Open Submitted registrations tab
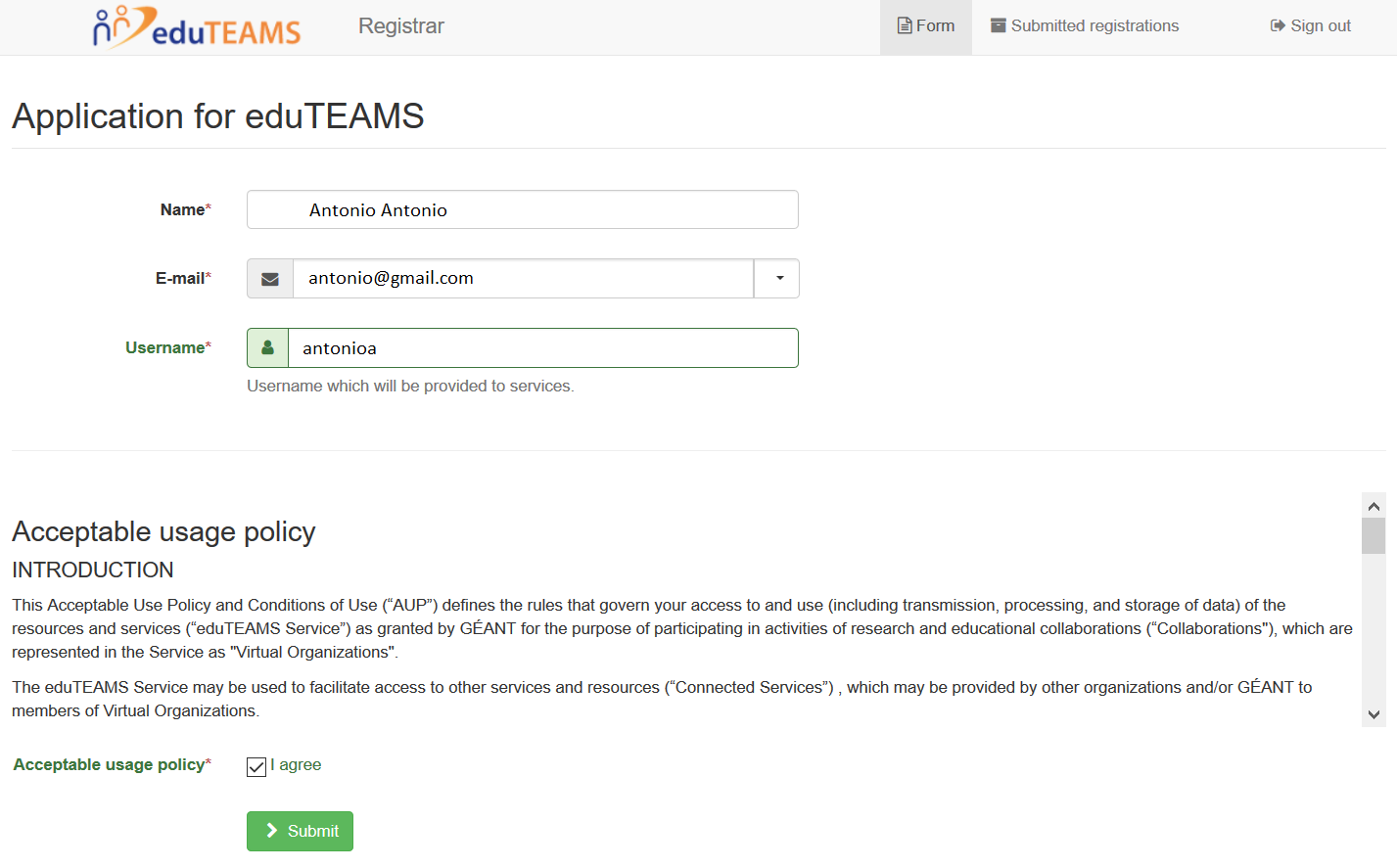 pos(1085,26)
